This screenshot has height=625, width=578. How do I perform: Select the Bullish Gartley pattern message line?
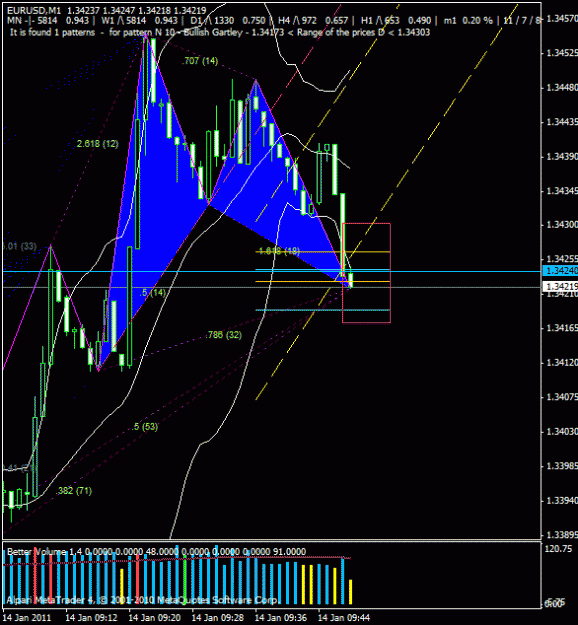click(x=220, y=32)
